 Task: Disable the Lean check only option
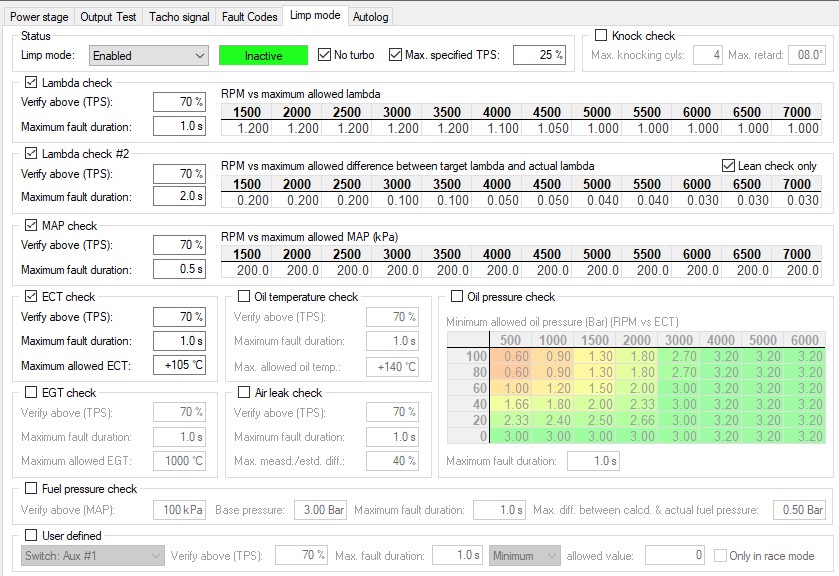pos(727,165)
